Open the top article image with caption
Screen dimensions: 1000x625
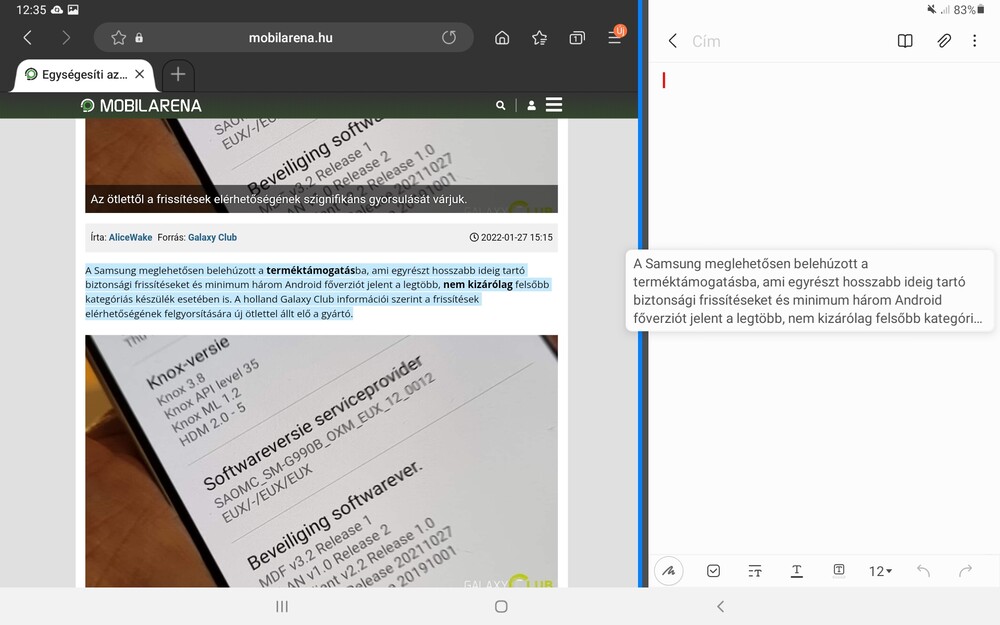[x=321, y=165]
